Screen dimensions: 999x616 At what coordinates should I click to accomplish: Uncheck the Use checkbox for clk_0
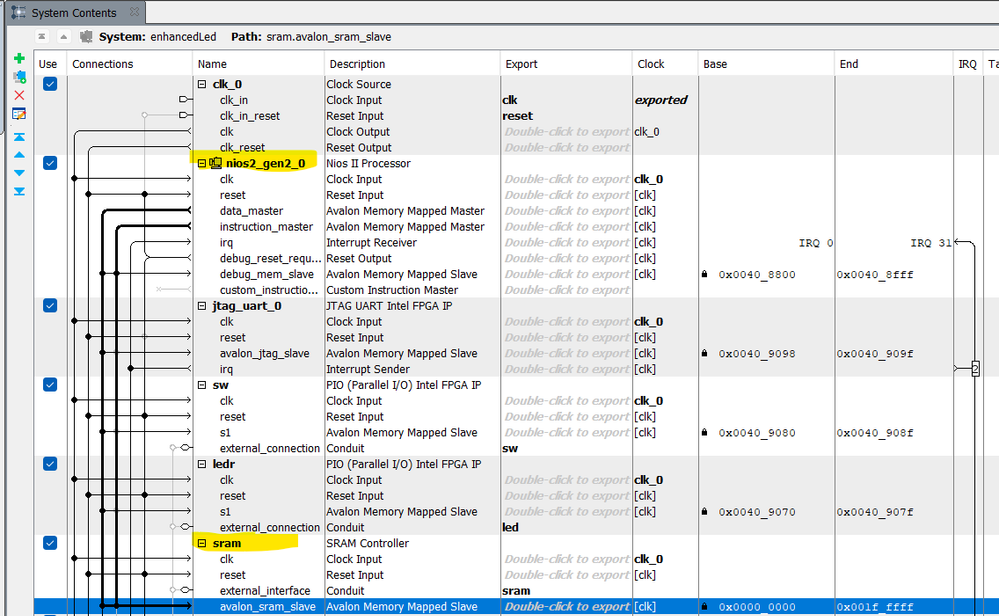50,84
